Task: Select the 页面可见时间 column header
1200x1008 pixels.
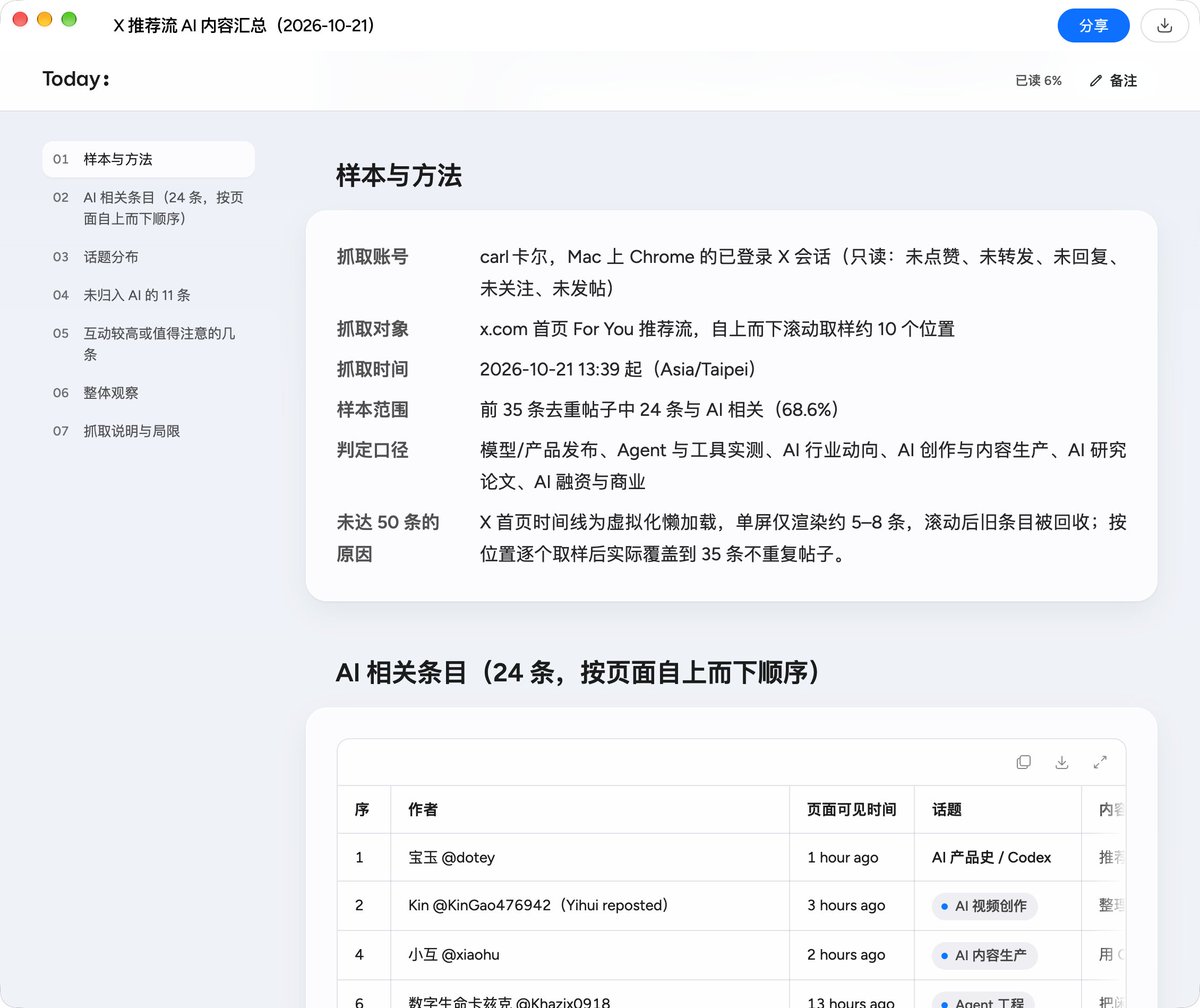Action: pyautogui.click(x=852, y=810)
